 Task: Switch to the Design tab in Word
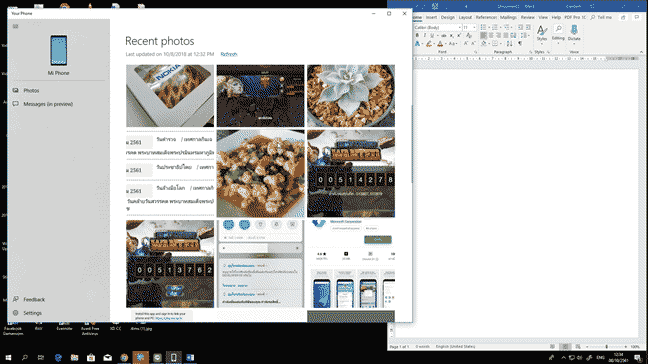[x=448, y=17]
